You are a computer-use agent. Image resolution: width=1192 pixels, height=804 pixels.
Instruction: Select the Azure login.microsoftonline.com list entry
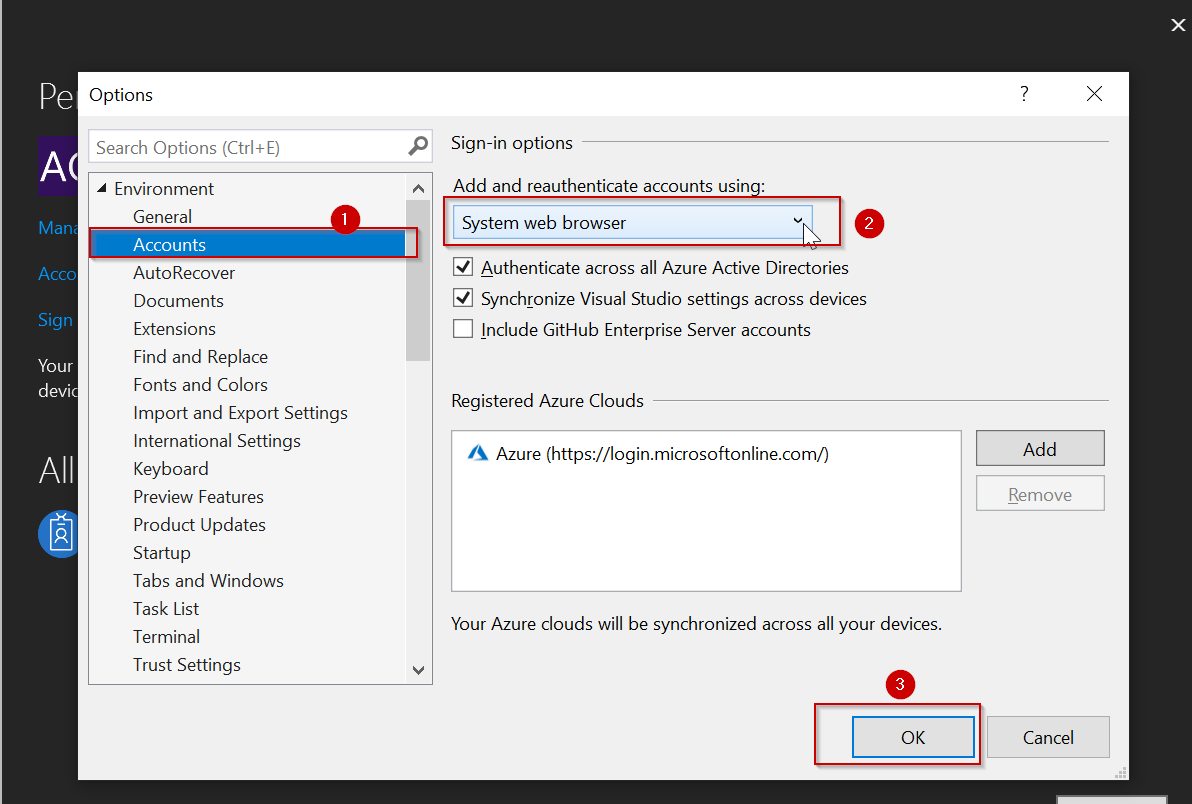[648, 454]
